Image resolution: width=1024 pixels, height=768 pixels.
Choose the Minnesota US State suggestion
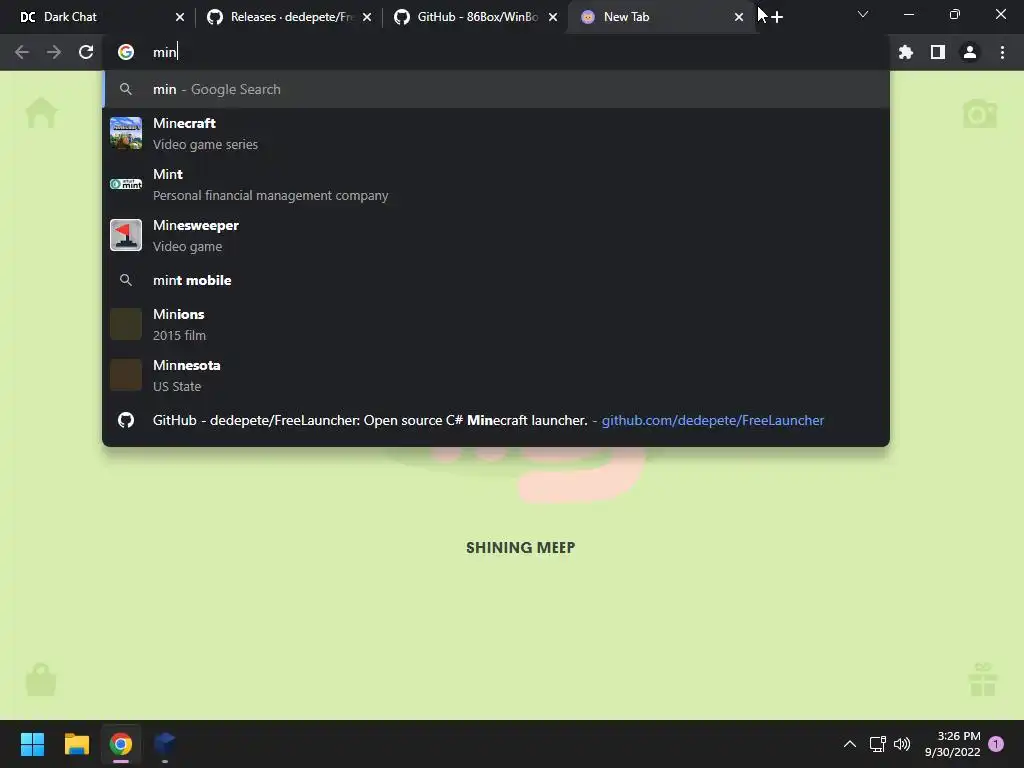496,375
